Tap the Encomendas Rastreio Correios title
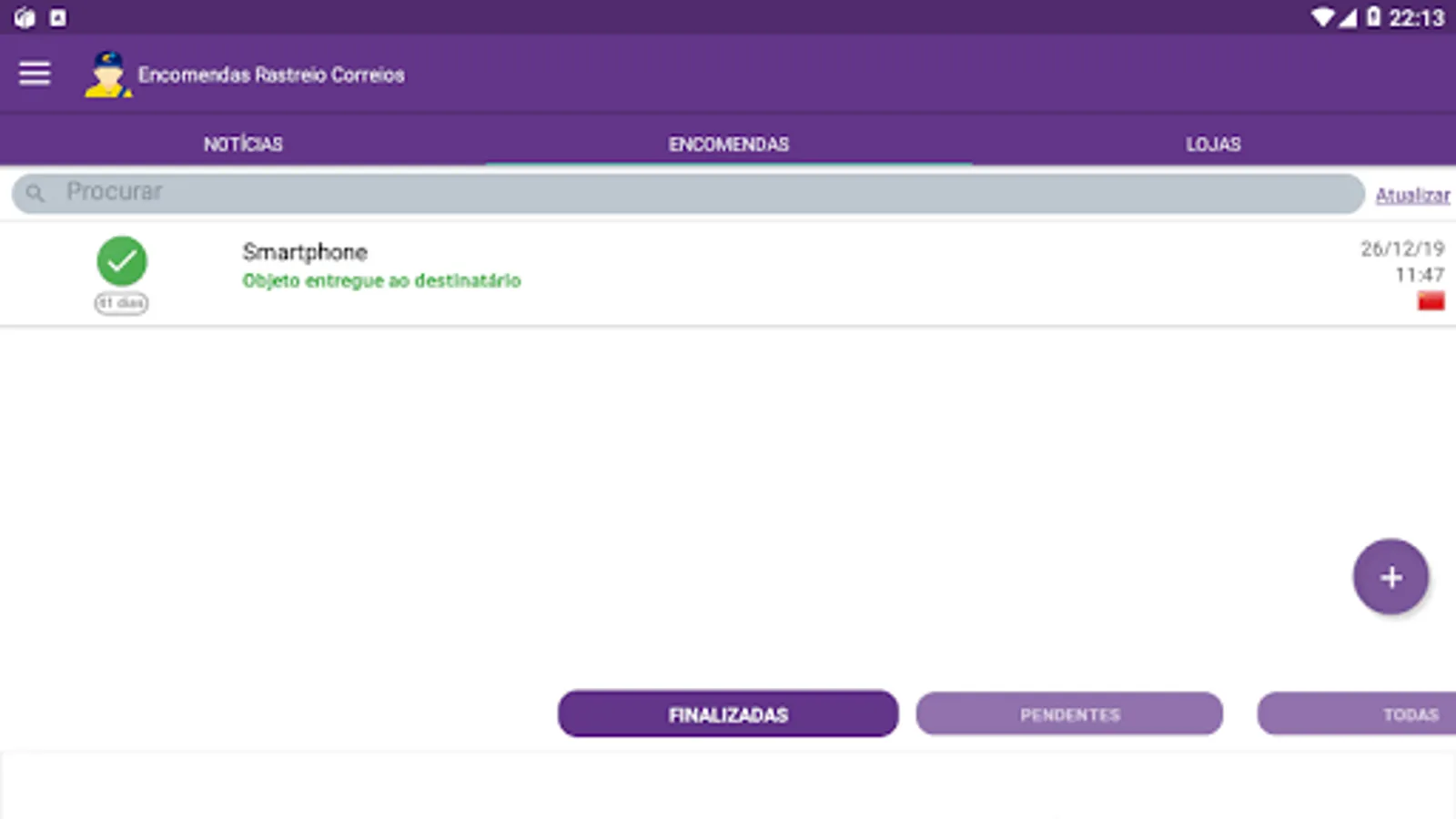The height and width of the screenshot is (819, 1456). click(271, 75)
